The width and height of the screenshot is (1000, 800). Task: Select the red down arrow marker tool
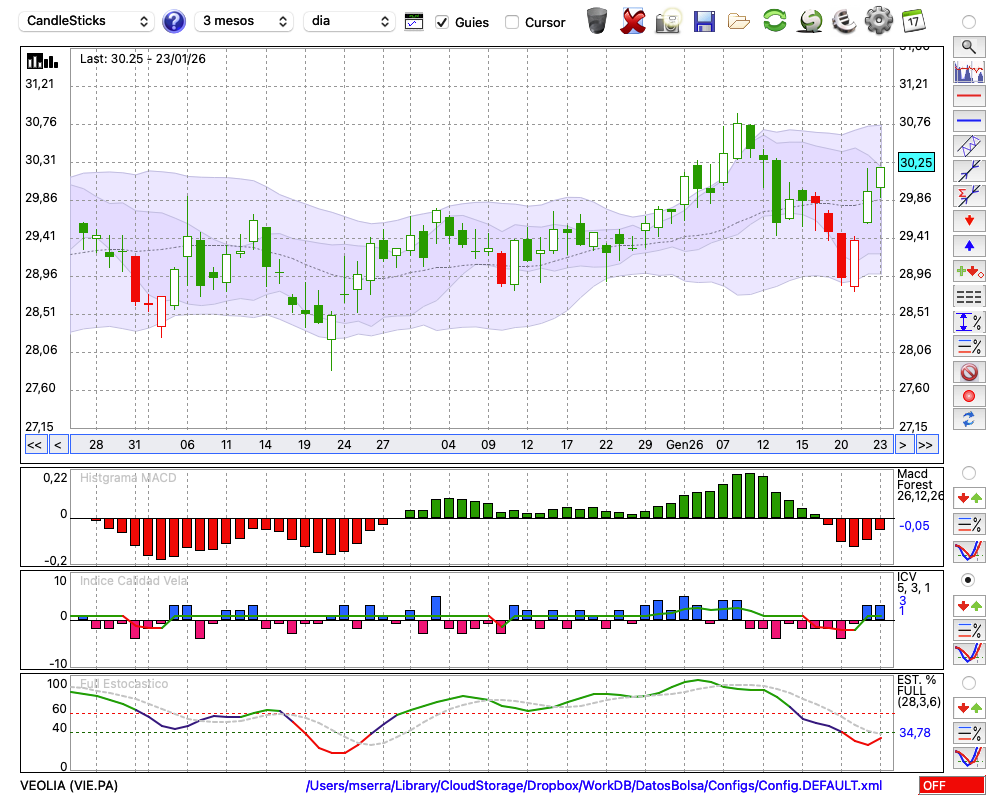(968, 220)
